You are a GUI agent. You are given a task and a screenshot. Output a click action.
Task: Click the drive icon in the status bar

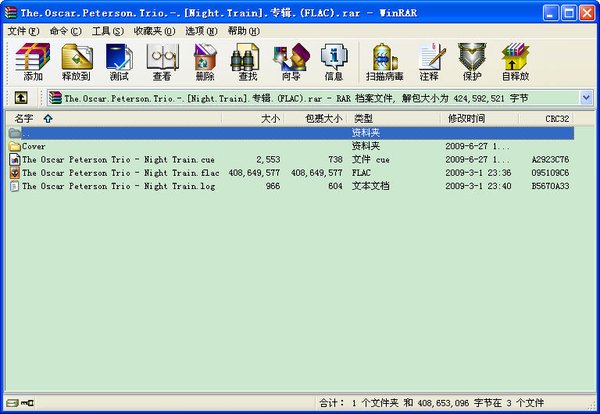pyautogui.click(x=12, y=403)
